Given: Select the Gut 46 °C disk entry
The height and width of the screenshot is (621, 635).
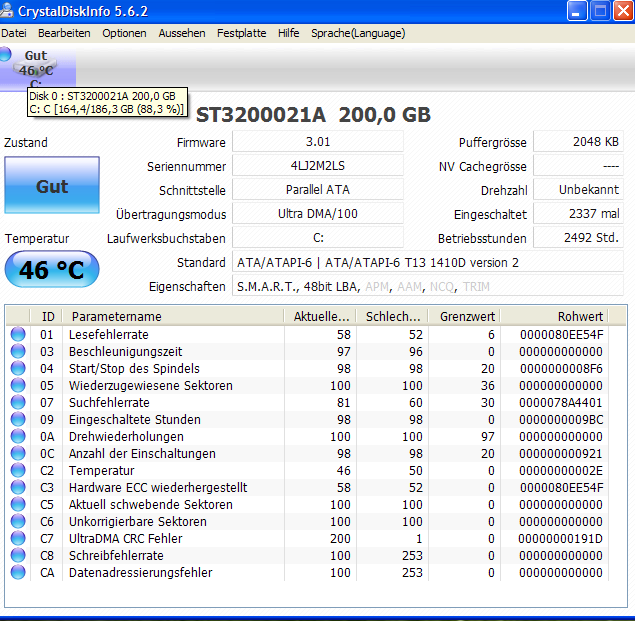Looking at the screenshot, I should click(38, 68).
